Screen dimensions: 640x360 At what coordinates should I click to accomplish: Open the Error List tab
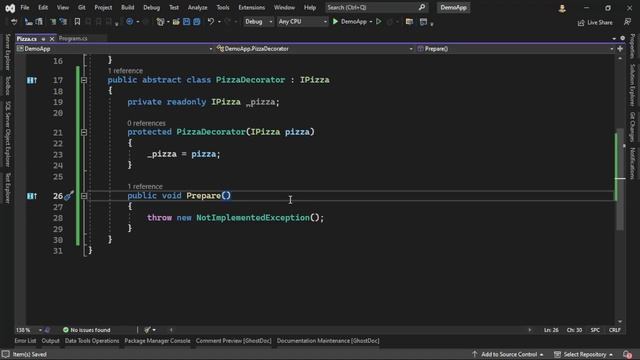25,341
